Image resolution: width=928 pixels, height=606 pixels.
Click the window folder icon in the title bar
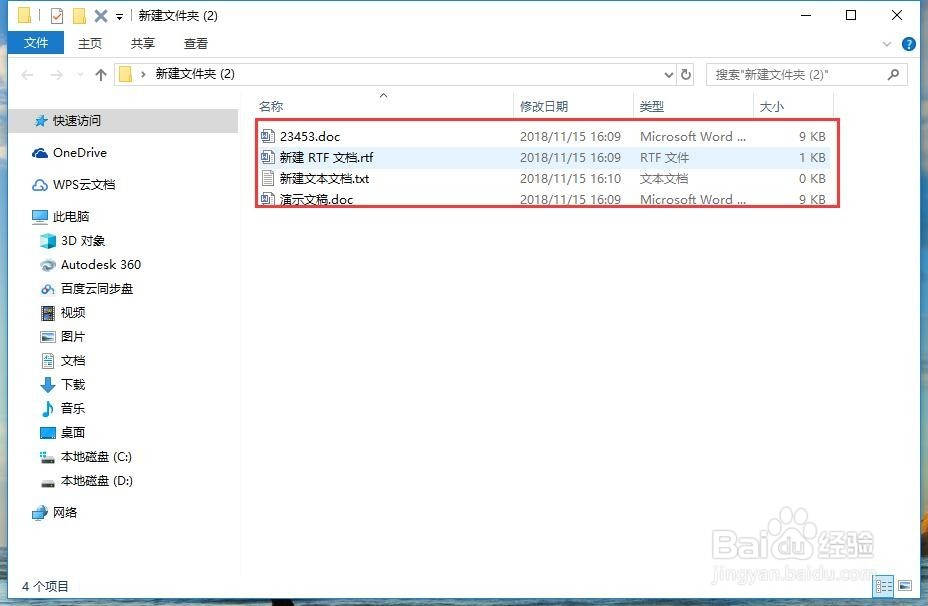24,15
